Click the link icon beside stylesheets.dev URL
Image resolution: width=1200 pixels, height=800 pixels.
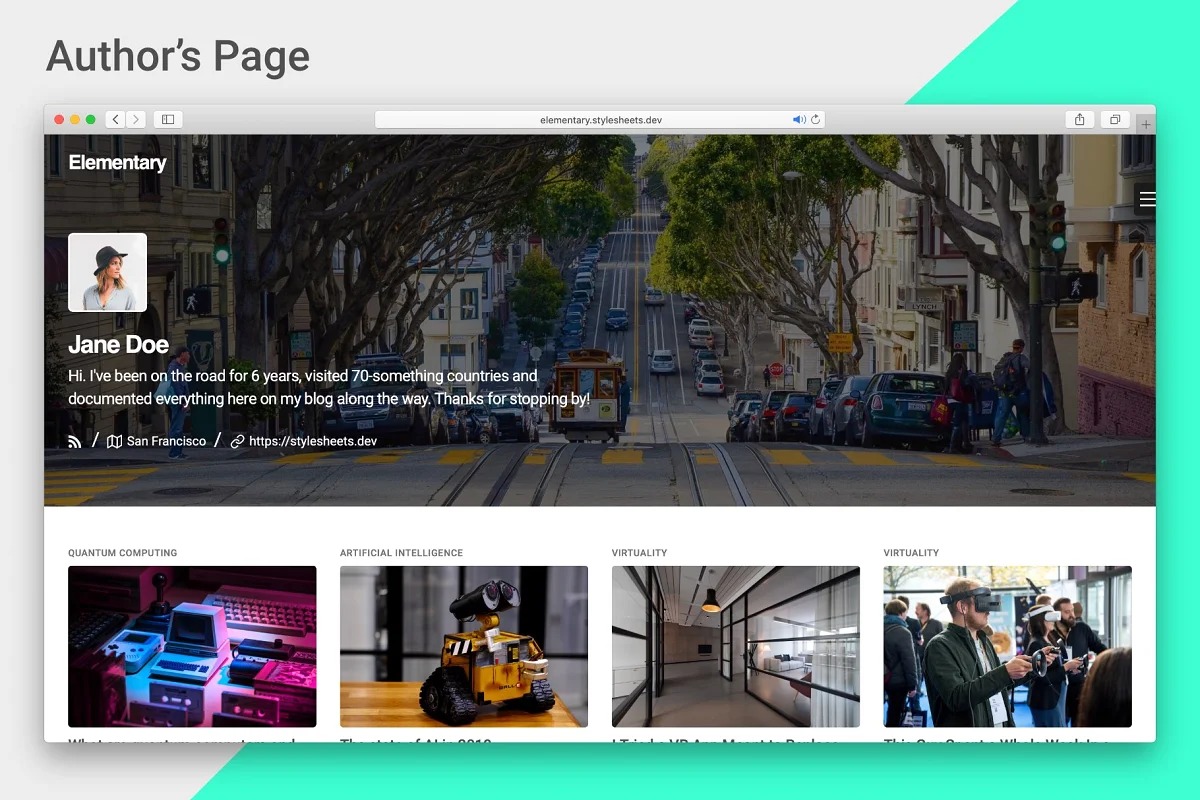pos(237,441)
